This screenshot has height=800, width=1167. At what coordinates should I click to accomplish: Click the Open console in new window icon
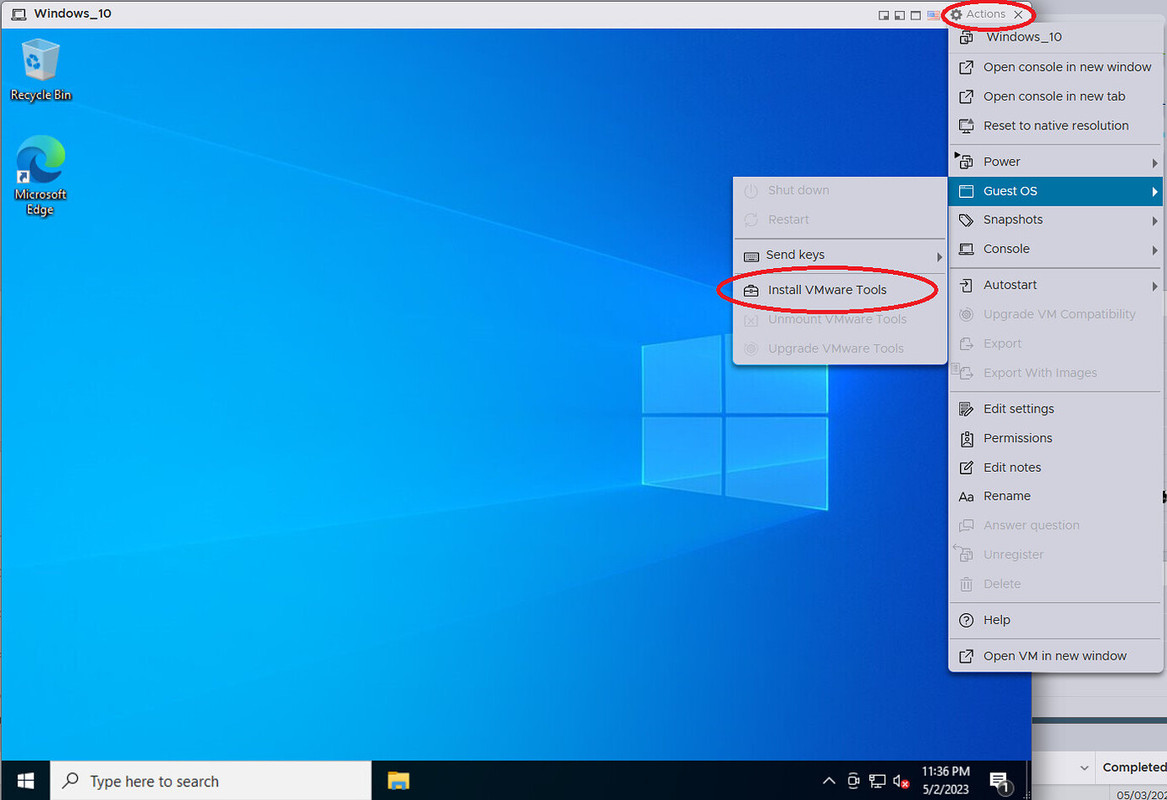click(966, 68)
